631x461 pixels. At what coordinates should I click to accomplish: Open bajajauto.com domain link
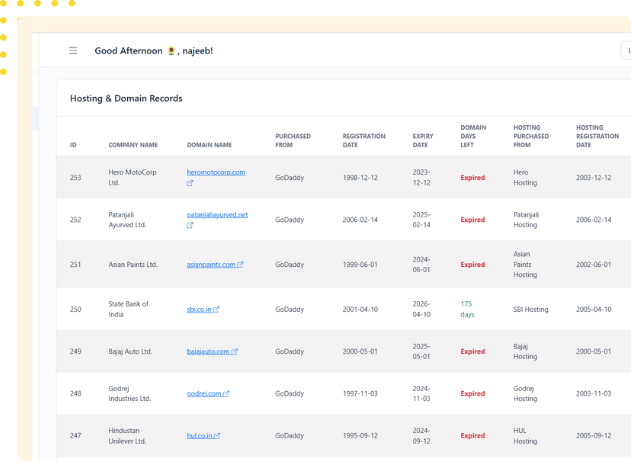pos(208,351)
